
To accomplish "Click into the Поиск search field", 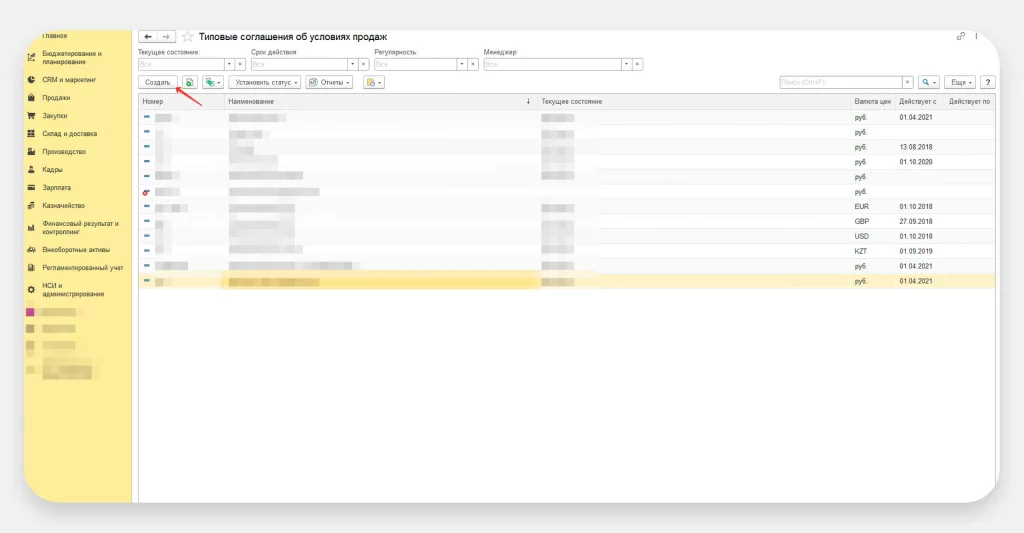I will [x=840, y=82].
